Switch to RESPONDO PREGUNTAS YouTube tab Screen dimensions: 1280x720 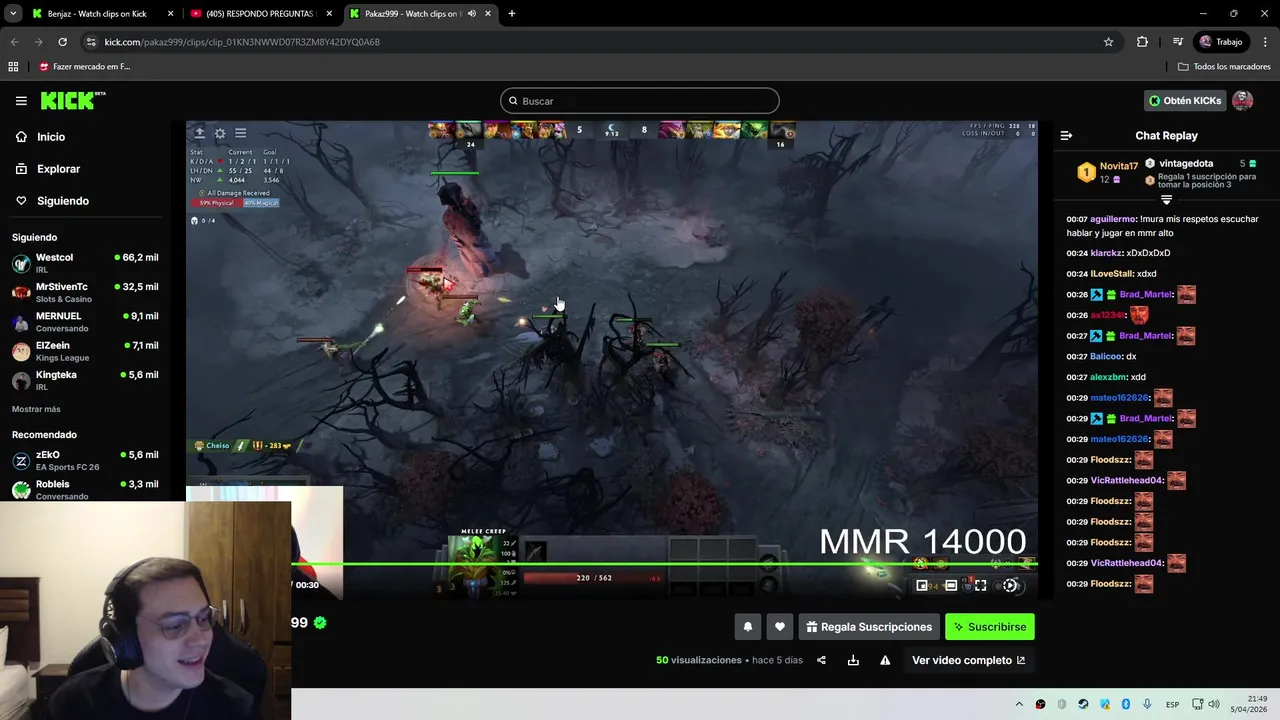(x=260, y=14)
